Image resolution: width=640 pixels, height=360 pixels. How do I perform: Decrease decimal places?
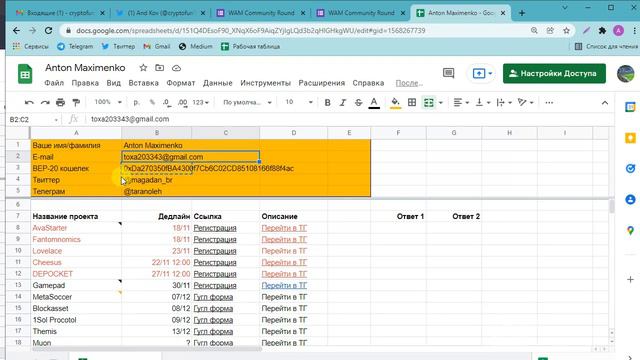tap(167, 102)
